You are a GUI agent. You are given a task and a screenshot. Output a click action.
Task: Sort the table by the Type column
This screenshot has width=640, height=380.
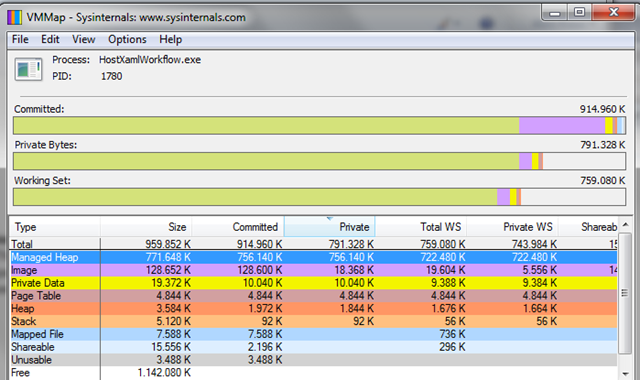tap(54, 227)
